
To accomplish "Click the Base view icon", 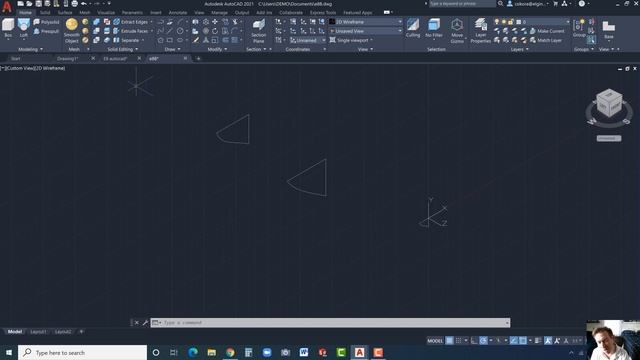I will pyautogui.click(x=609, y=29).
